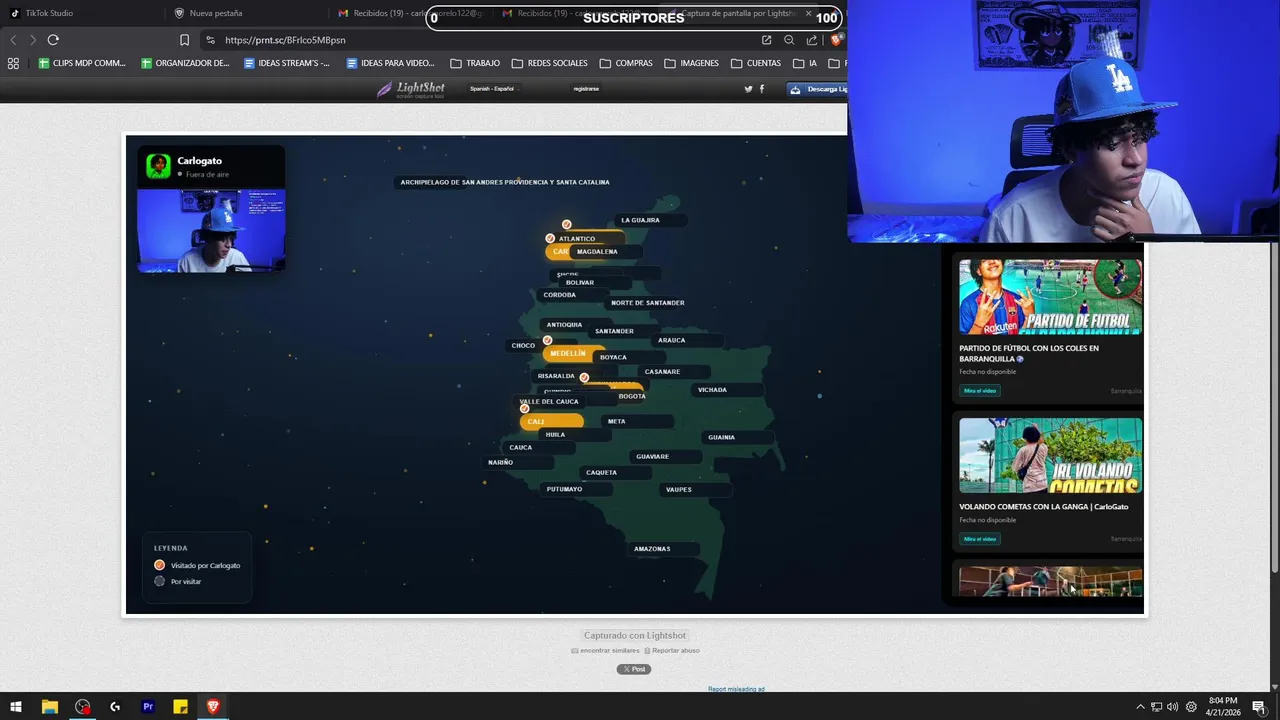
Task: Click the Descarga Lightshot button
Action: [818, 89]
